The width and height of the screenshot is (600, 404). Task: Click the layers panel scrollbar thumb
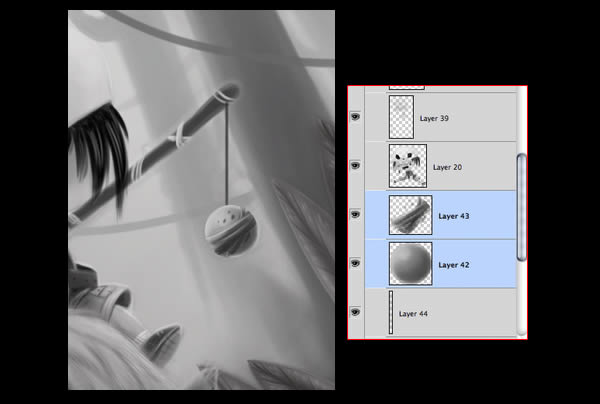[x=521, y=207]
